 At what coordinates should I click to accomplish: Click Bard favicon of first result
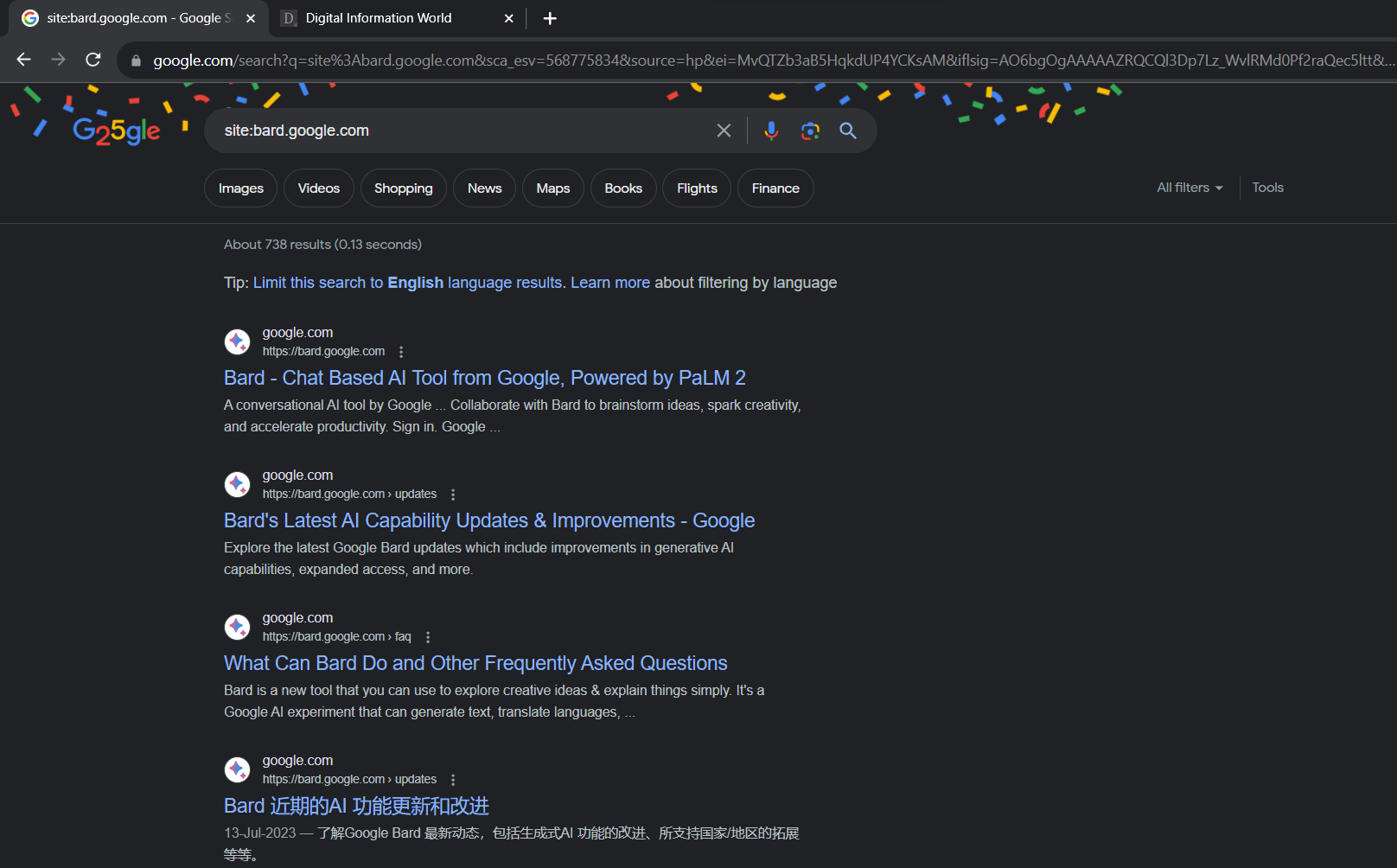click(x=237, y=341)
